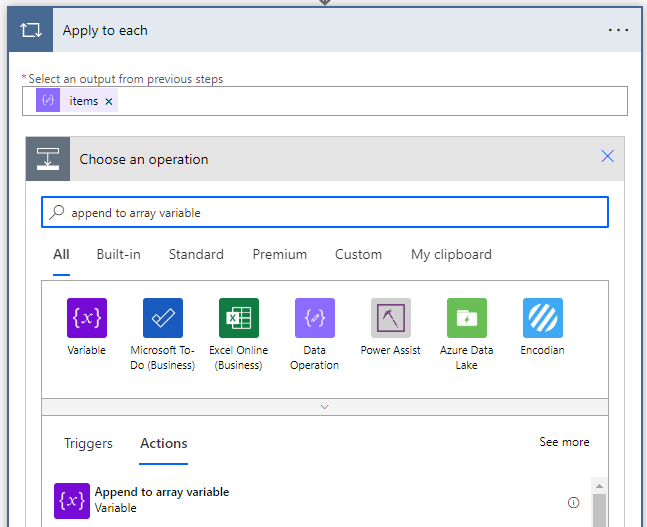Switch to the Built-in tab
The width and height of the screenshot is (647, 527).
click(118, 254)
